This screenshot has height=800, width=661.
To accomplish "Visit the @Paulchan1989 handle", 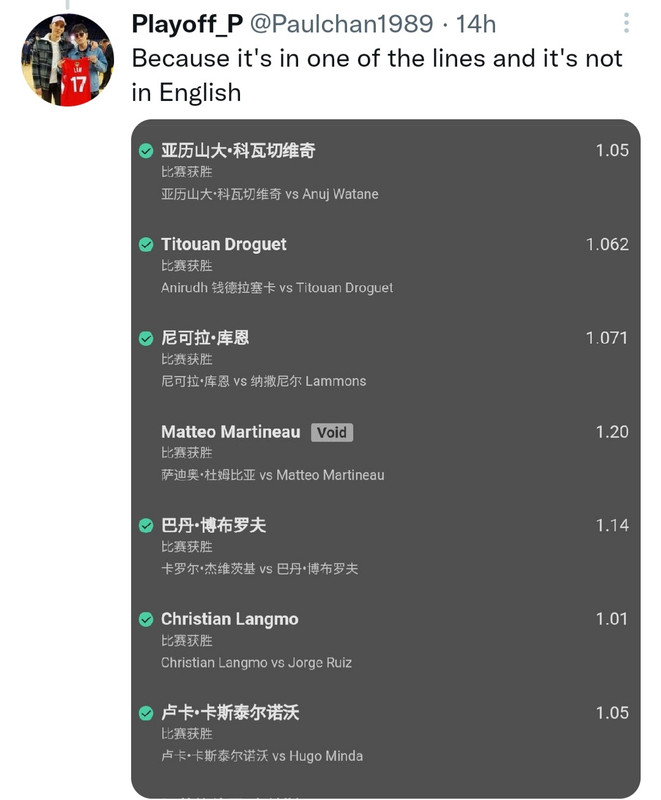I will [x=341, y=24].
